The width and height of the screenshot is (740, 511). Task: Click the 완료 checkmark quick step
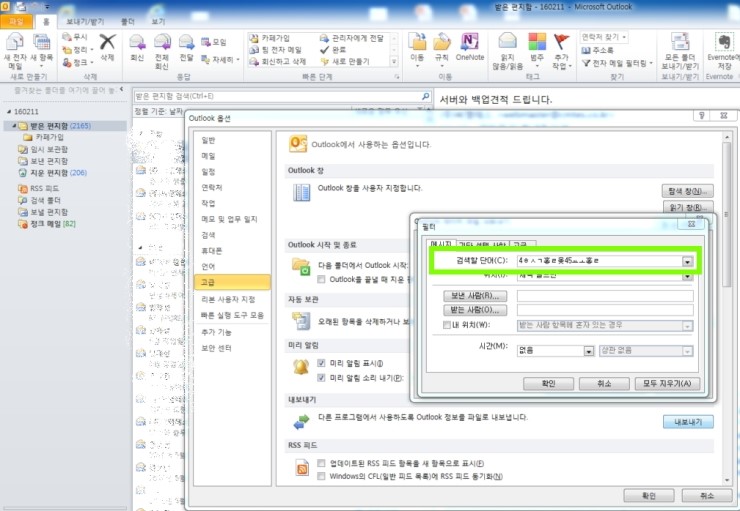pos(333,50)
